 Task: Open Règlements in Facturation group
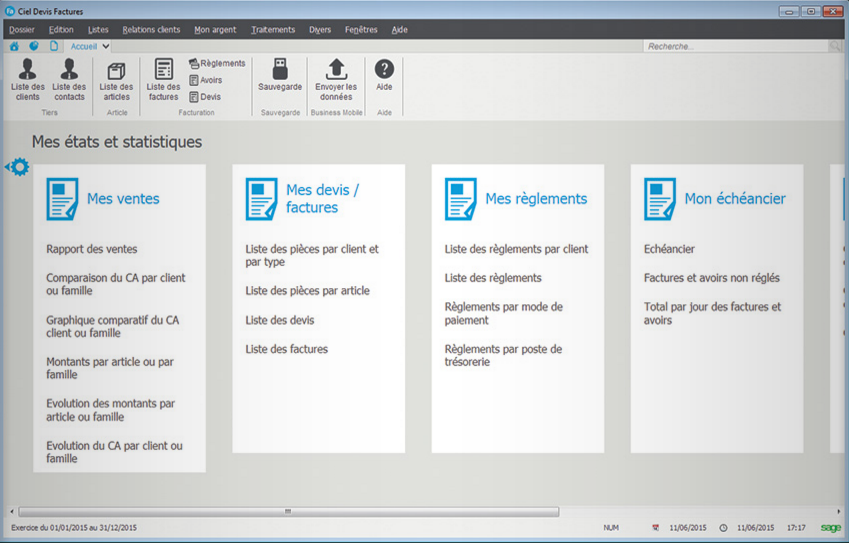(x=217, y=63)
